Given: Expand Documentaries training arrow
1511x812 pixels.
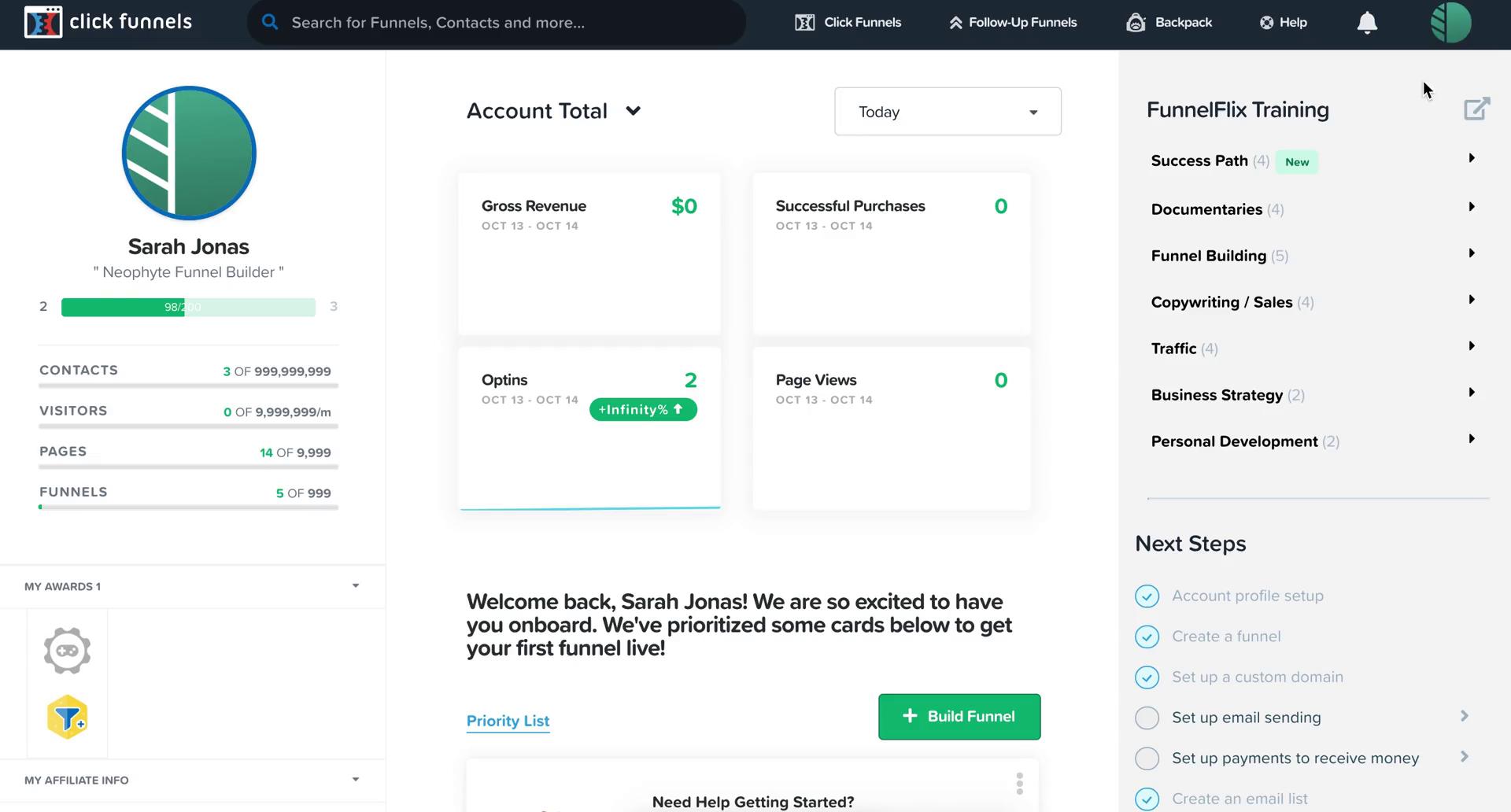Looking at the screenshot, I should click(x=1471, y=207).
